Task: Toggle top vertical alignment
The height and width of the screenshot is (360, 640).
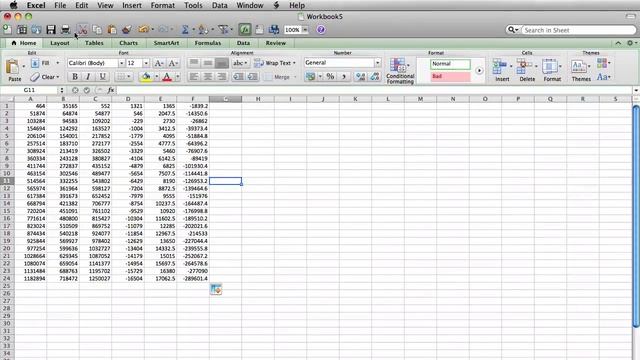Action: pyautogui.click(x=194, y=63)
